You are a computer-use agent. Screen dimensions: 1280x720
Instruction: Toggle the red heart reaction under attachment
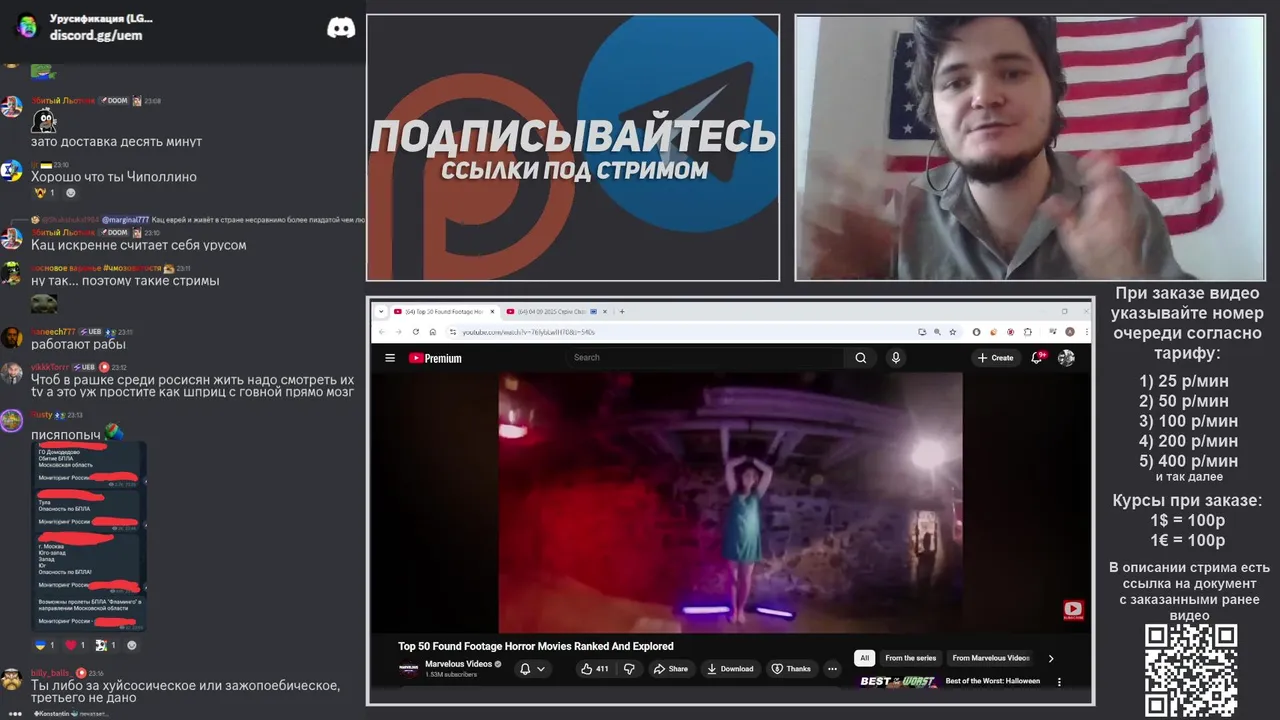click(x=76, y=645)
